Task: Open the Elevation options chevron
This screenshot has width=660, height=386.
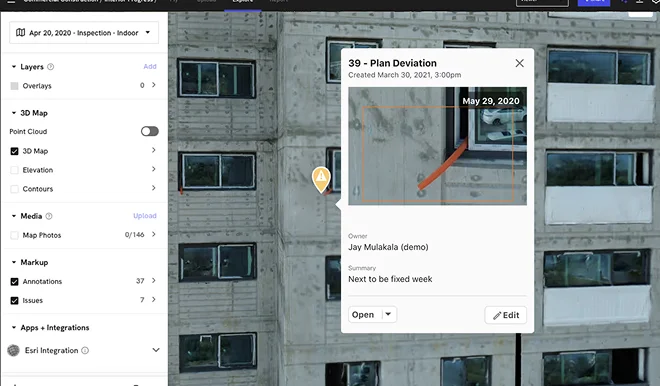Action: (154, 169)
